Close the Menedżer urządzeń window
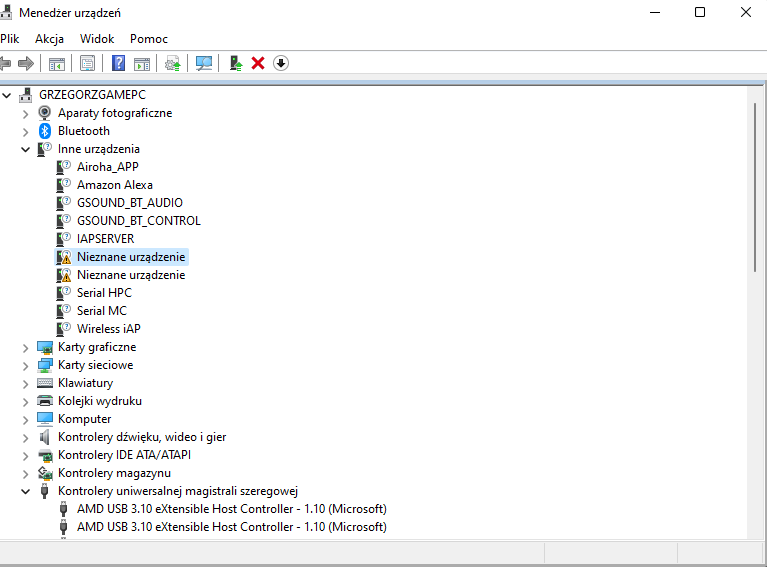The height and width of the screenshot is (567, 767). 746,12
